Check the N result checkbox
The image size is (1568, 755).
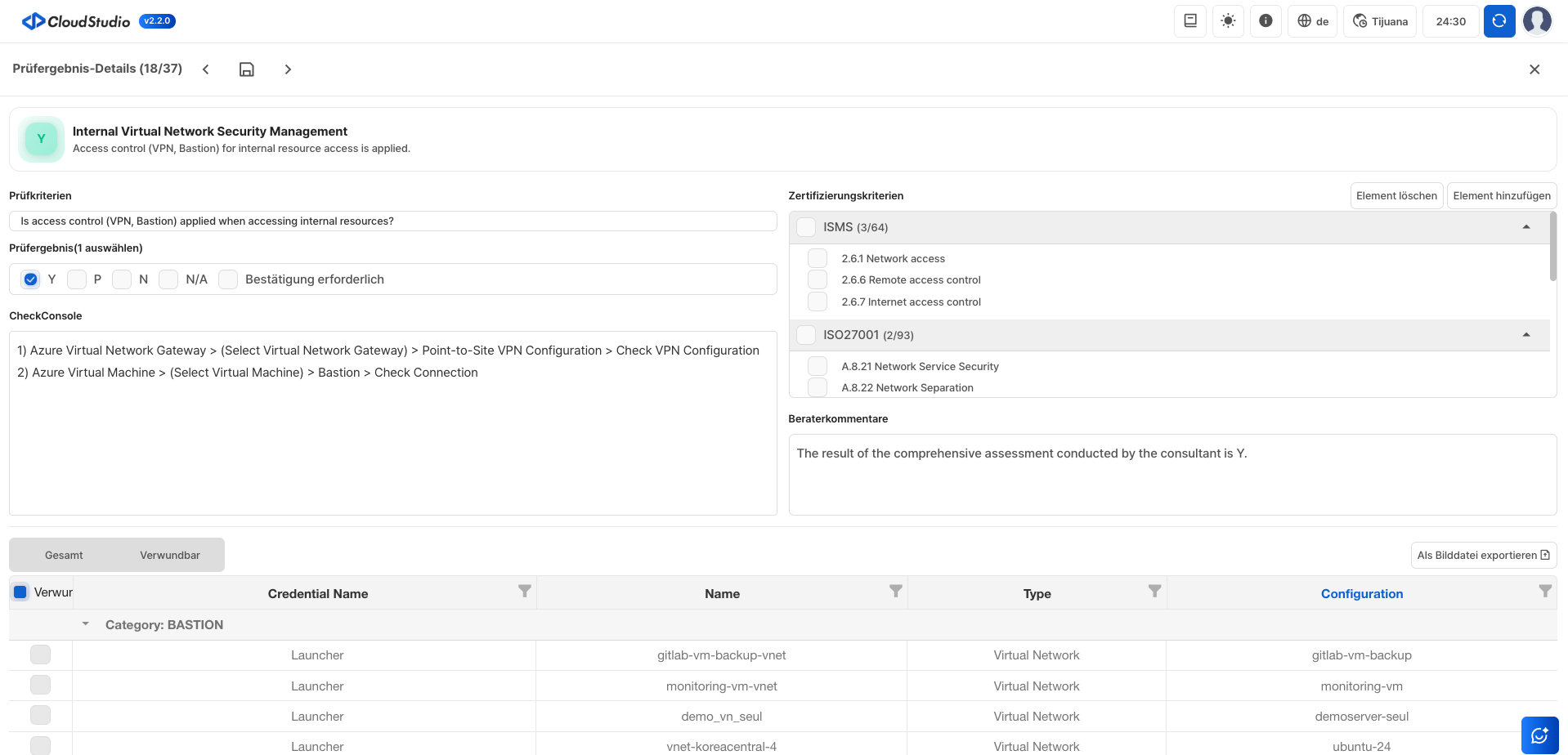122,279
